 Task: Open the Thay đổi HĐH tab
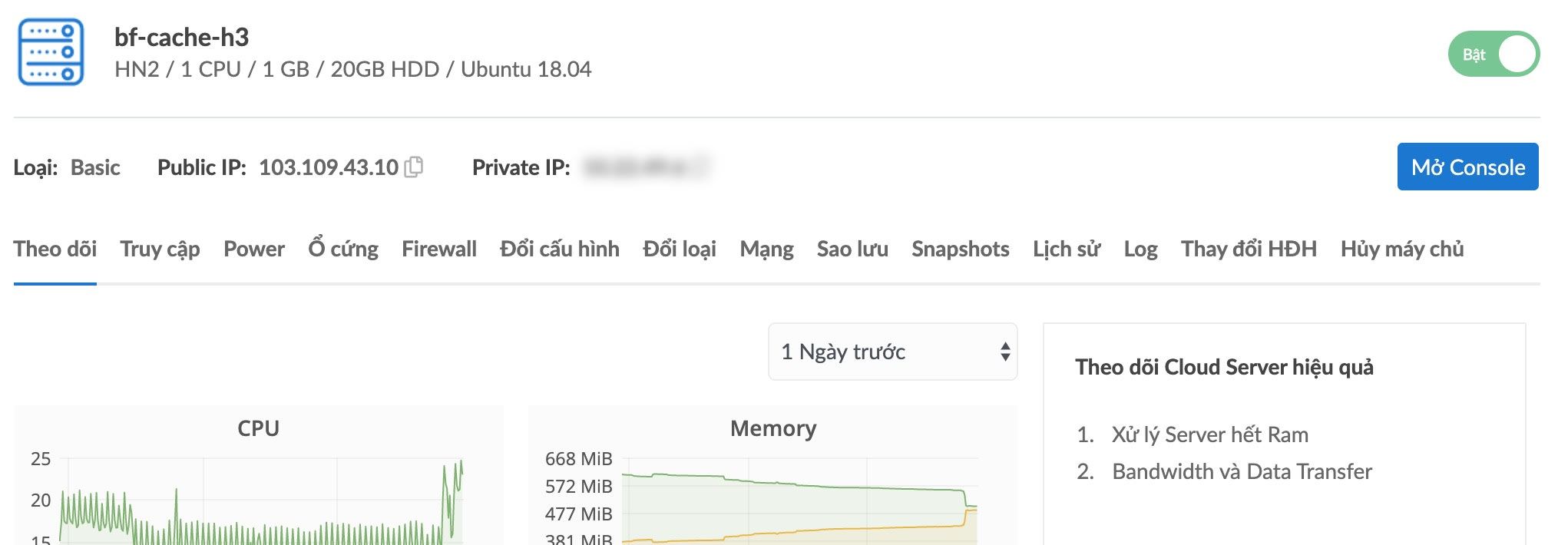(x=1249, y=249)
